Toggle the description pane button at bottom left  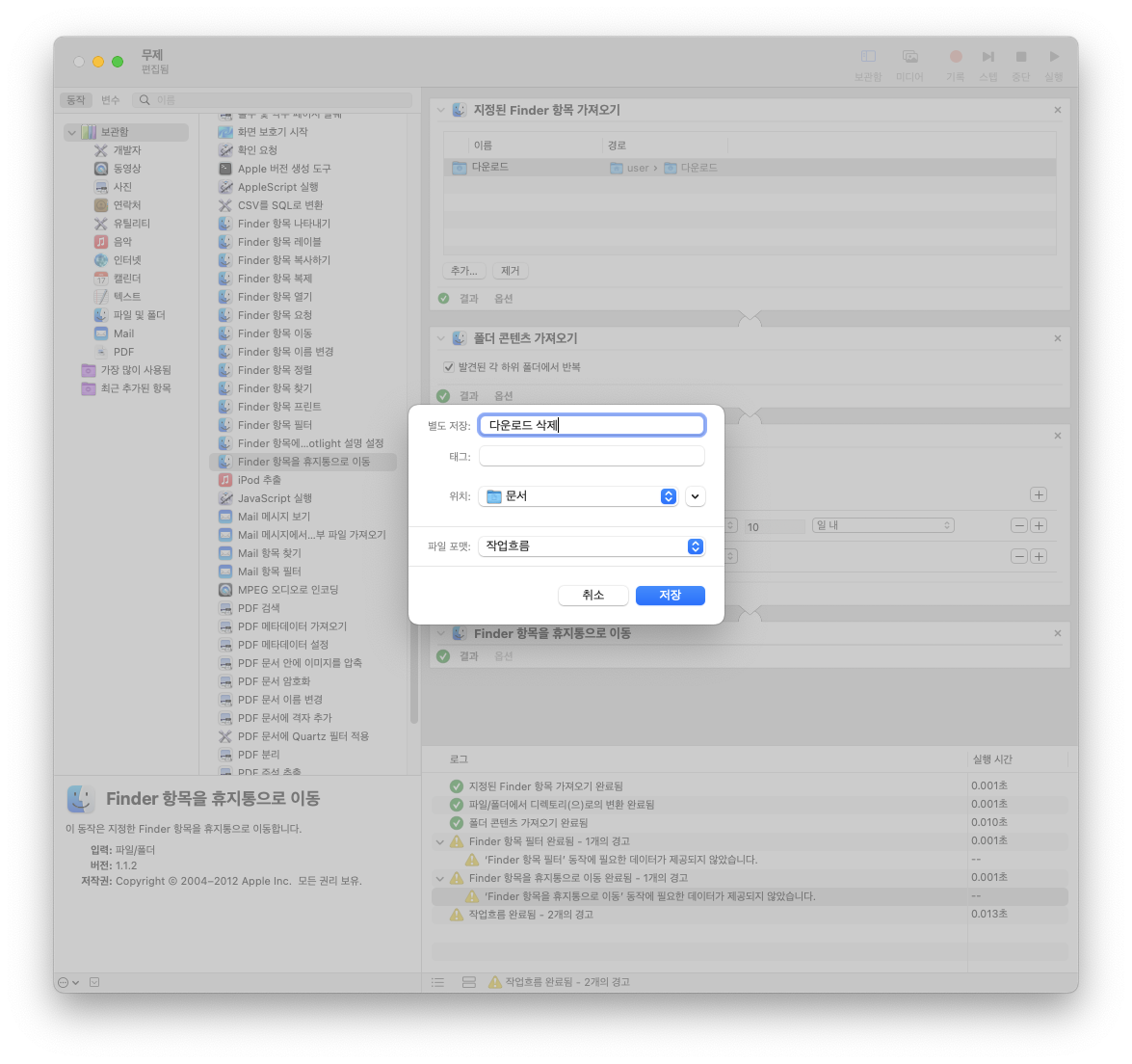[94, 982]
